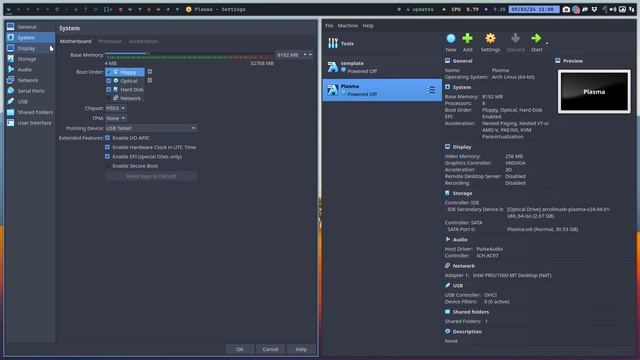This screenshot has width=640, height=360.
Task: Click Audio section header in details
Action: pos(460,240)
